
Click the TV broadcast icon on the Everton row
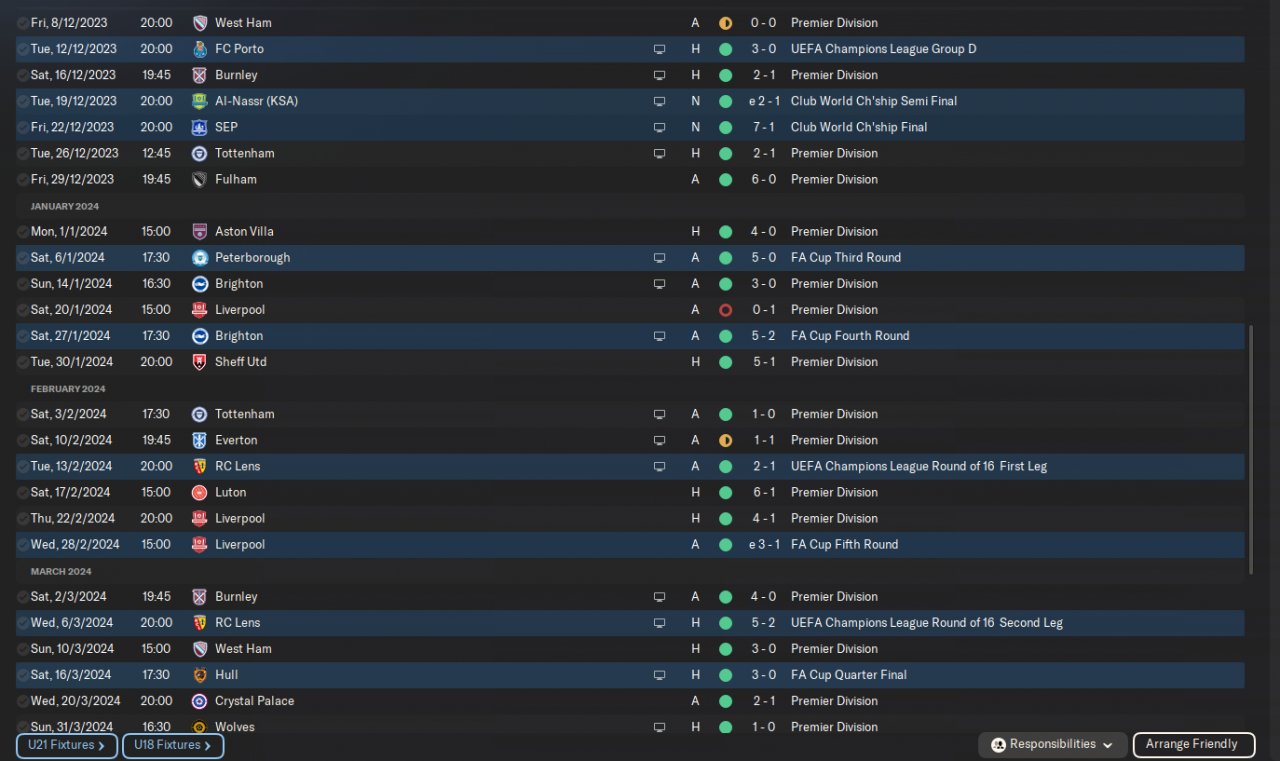coord(659,440)
